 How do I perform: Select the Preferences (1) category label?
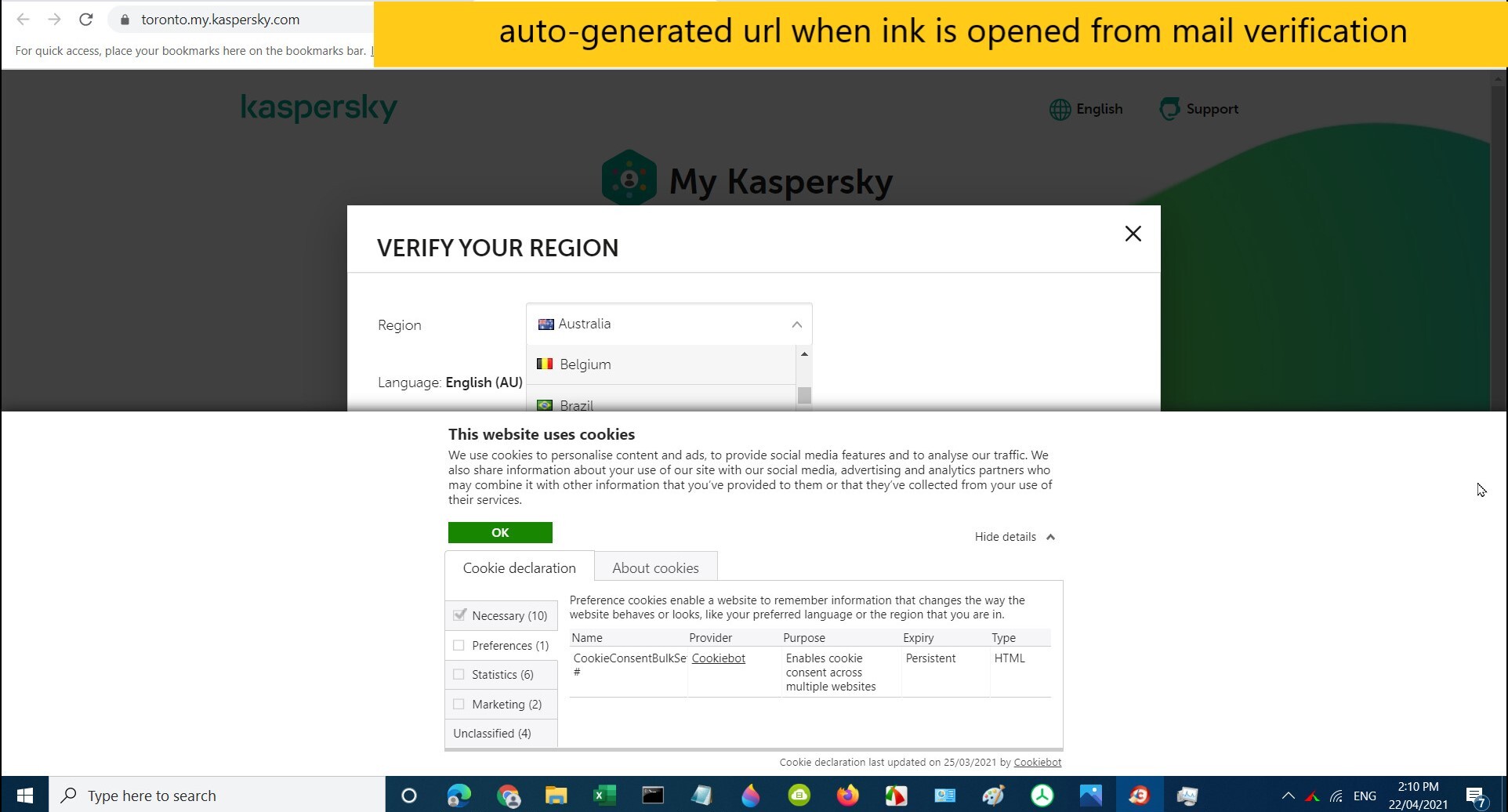510,646
